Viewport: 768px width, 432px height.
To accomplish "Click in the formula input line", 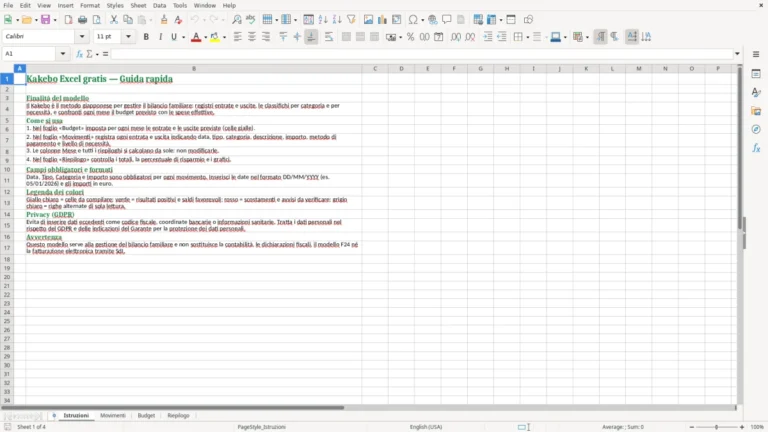I will tap(421, 54).
